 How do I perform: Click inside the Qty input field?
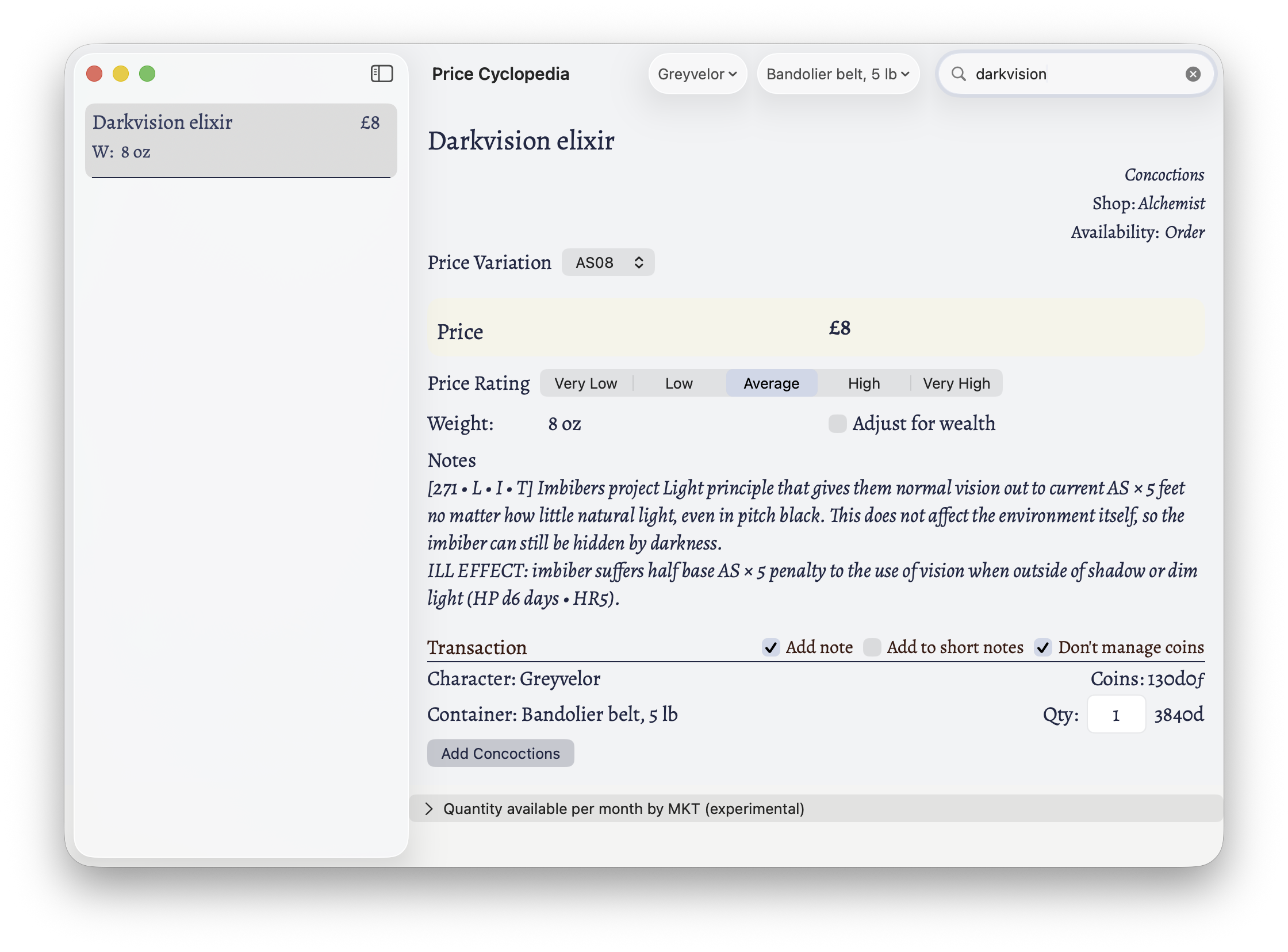pos(1115,714)
